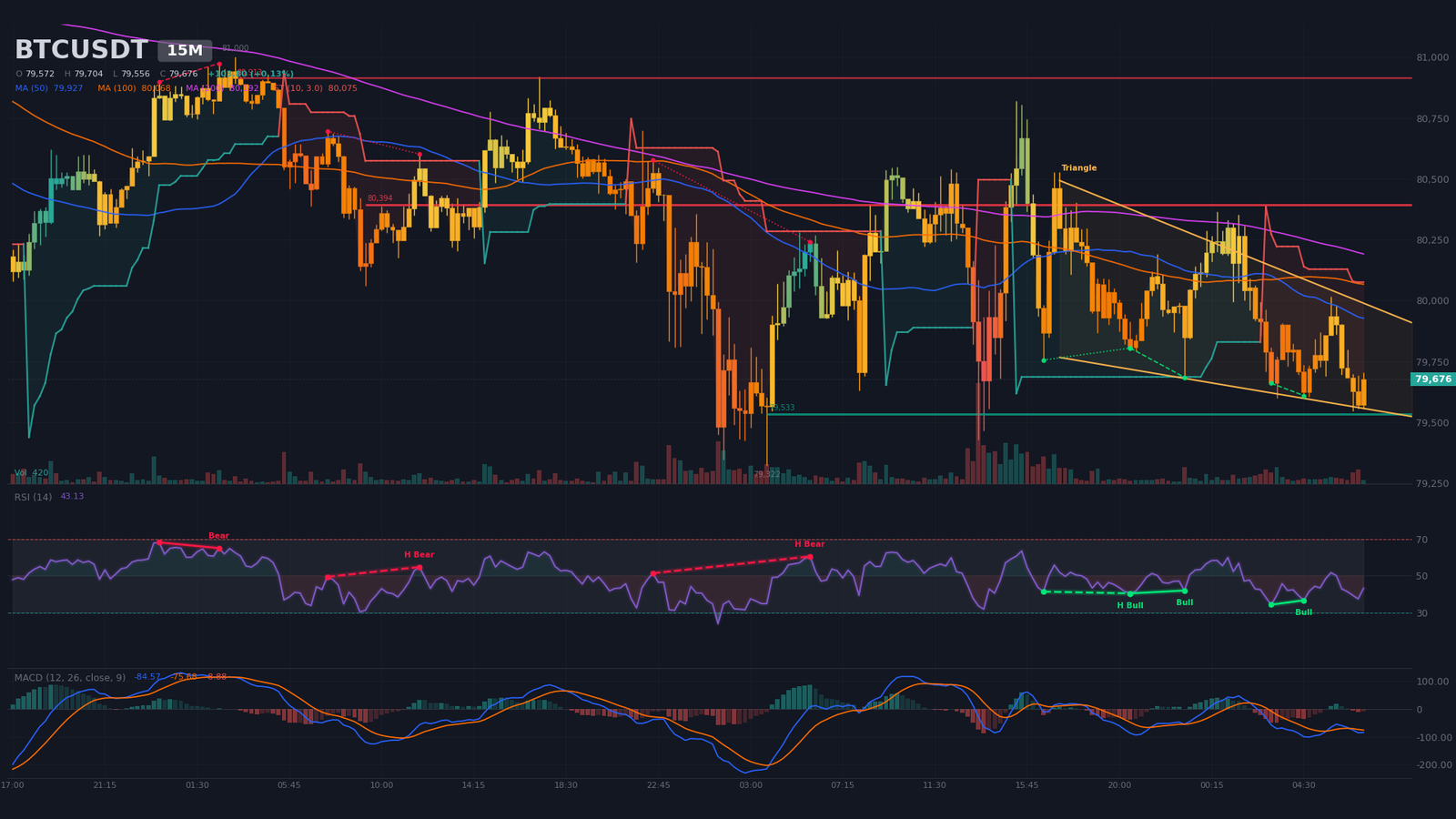Click the 100.00 MACD axis label
Viewport: 1456px width, 819px height.
coord(1432,682)
